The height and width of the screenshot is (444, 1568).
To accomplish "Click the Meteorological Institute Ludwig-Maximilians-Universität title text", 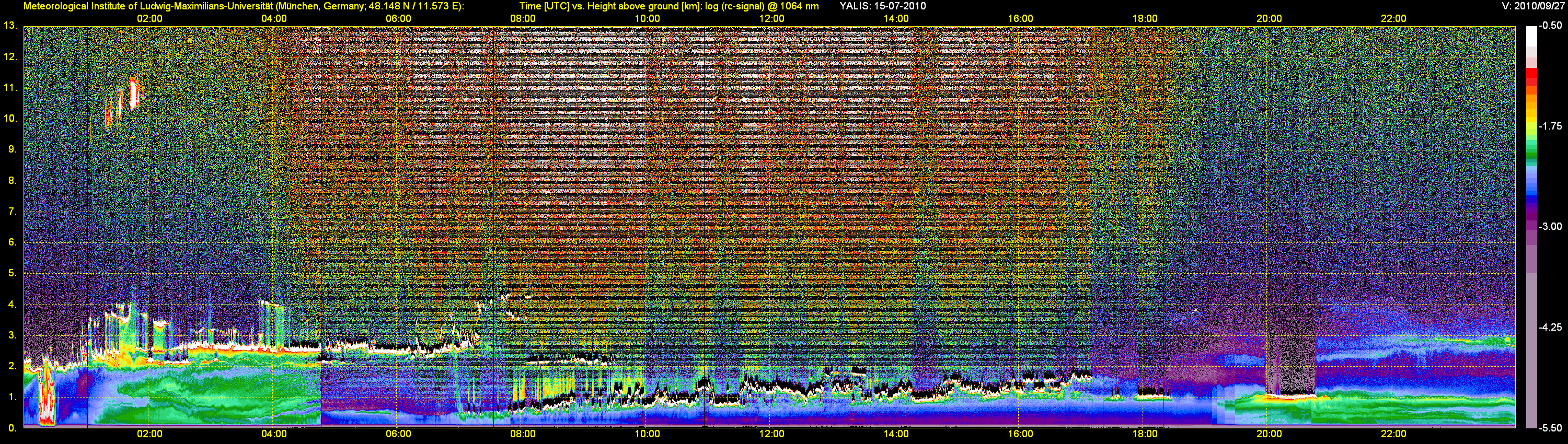I will click(x=244, y=6).
